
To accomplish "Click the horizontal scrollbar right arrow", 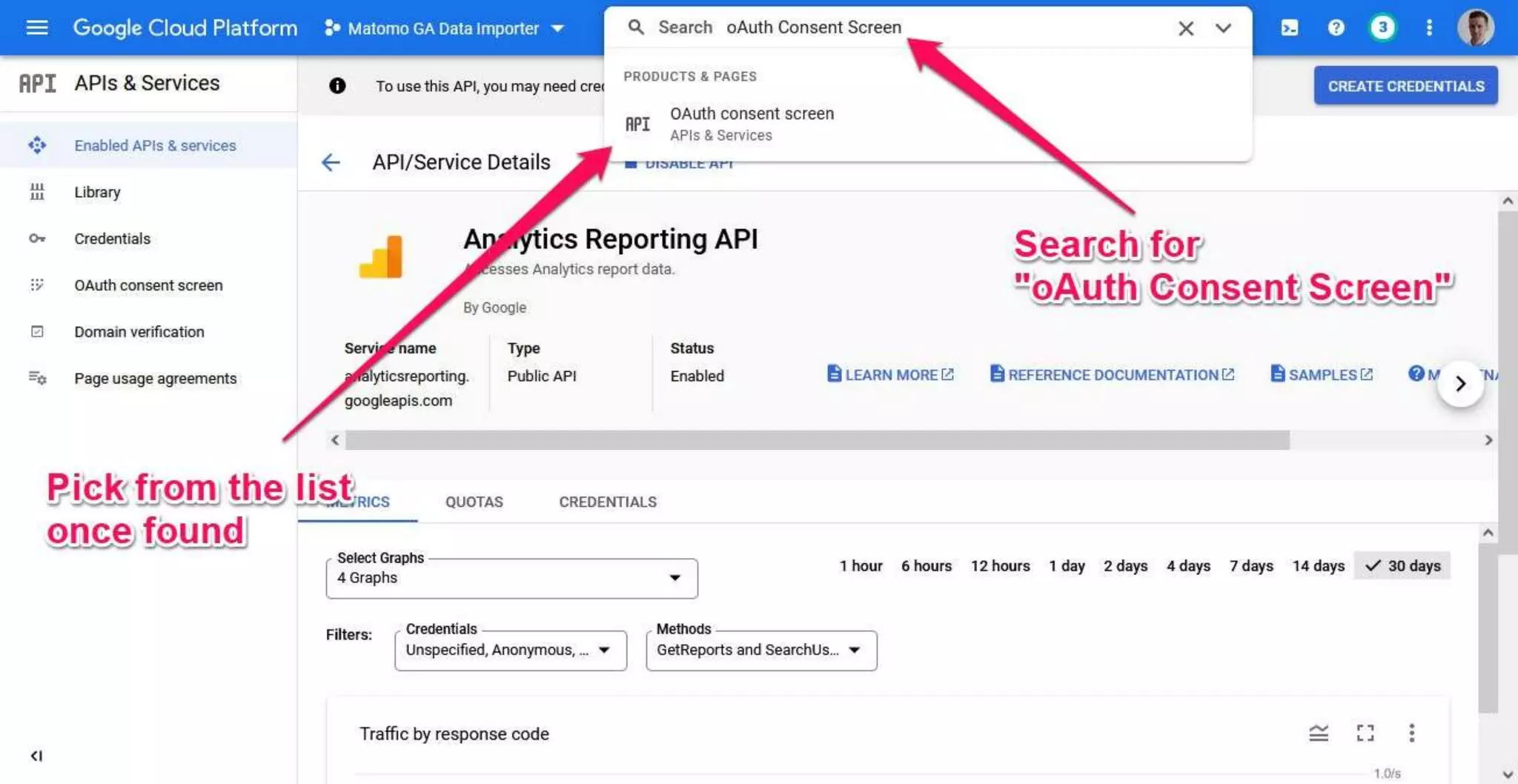I will coord(1488,440).
